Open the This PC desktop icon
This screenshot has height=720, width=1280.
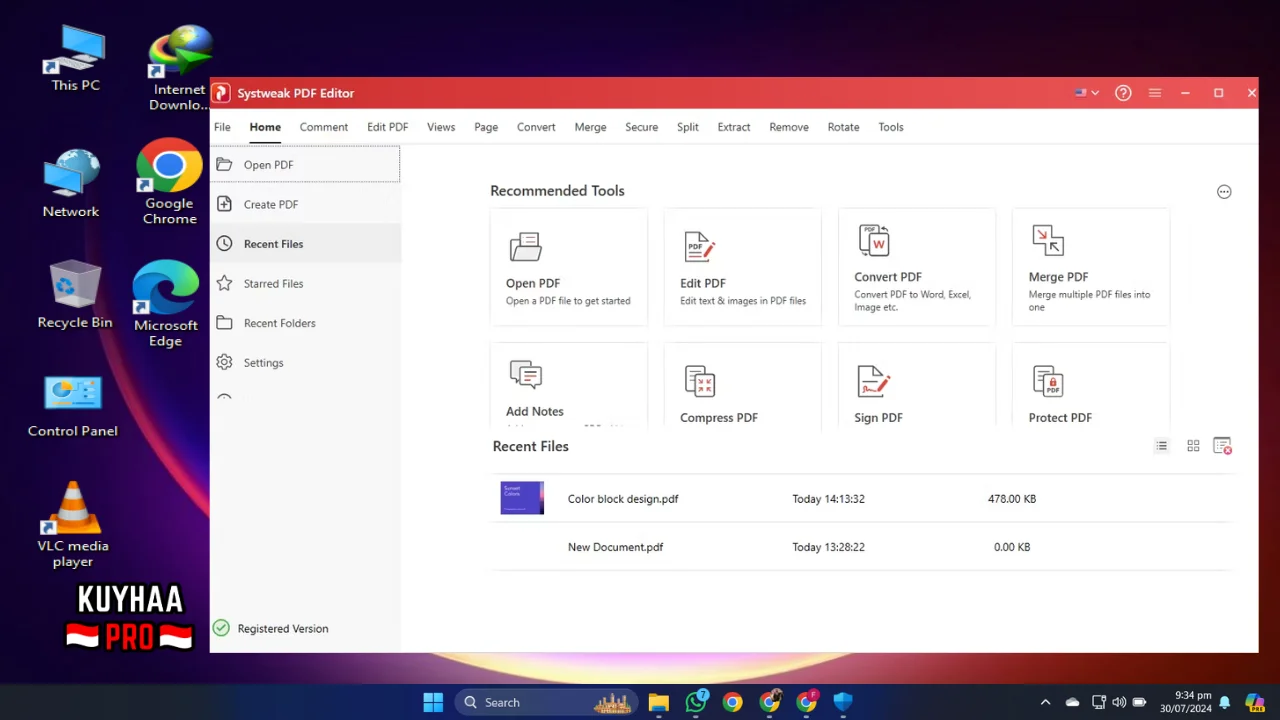pyautogui.click(x=76, y=59)
